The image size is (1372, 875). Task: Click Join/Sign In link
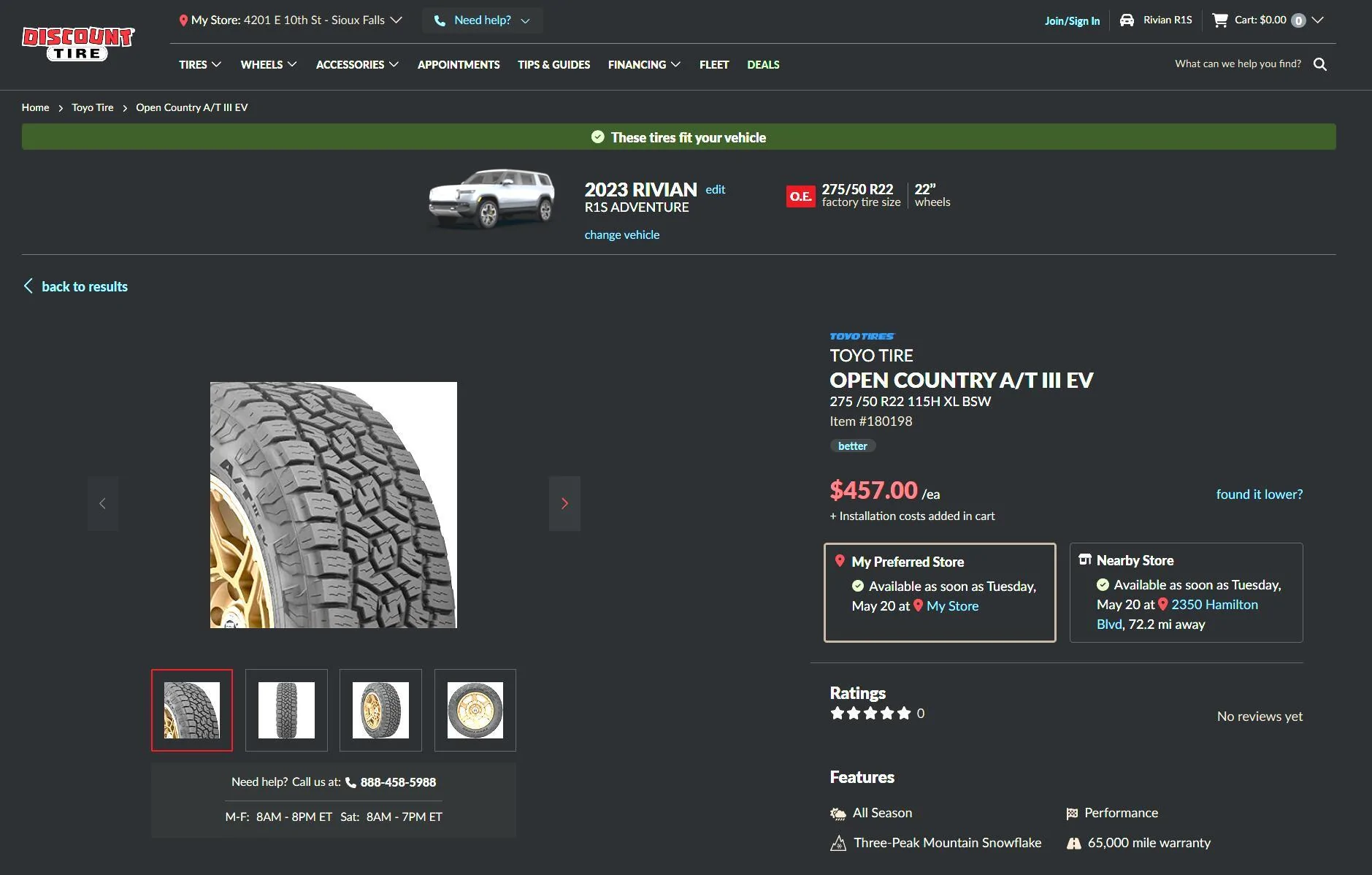click(1072, 20)
